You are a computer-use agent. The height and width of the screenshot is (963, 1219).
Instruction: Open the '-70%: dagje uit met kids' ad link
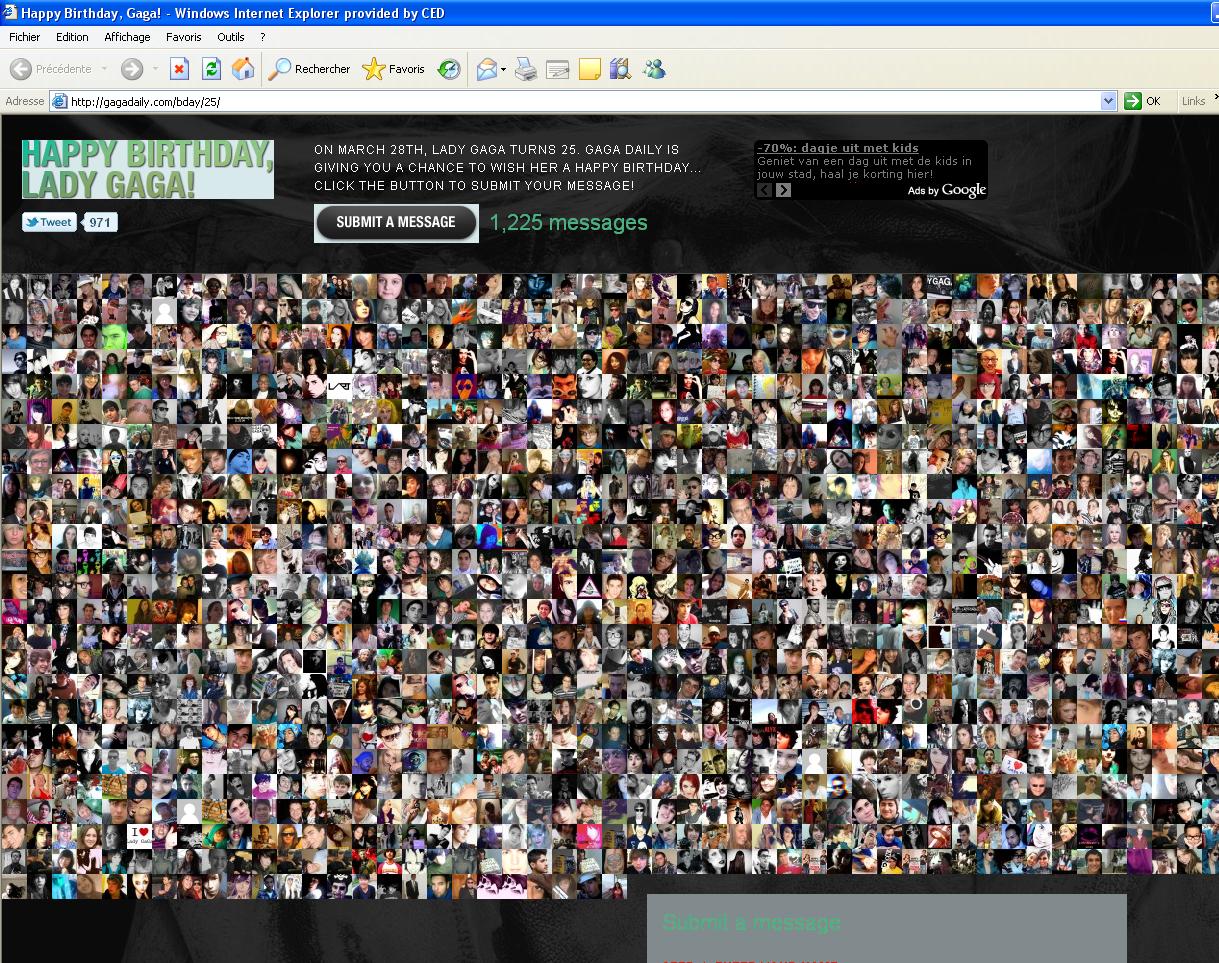click(x=838, y=148)
